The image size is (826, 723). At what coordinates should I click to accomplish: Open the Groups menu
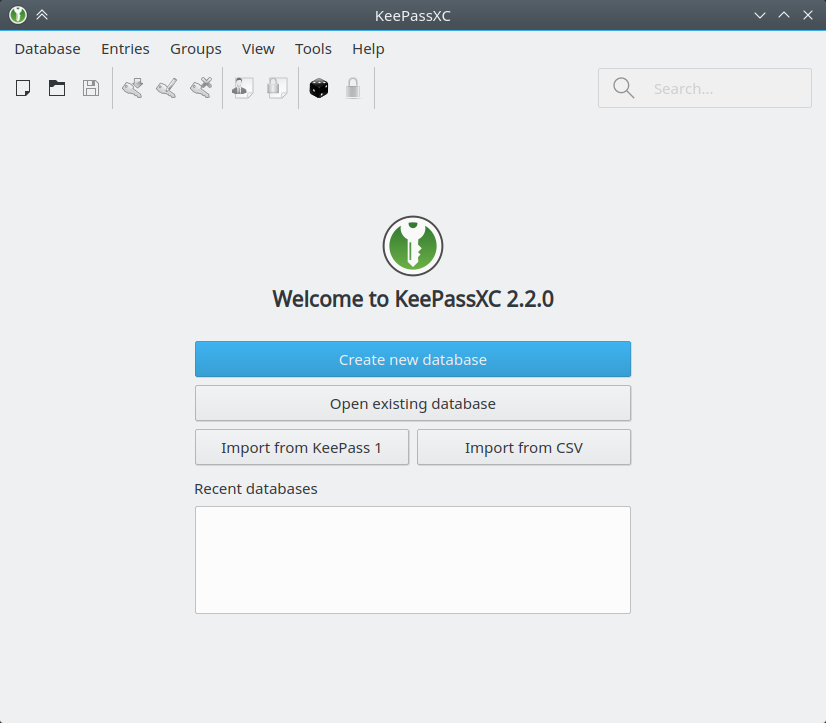point(195,49)
